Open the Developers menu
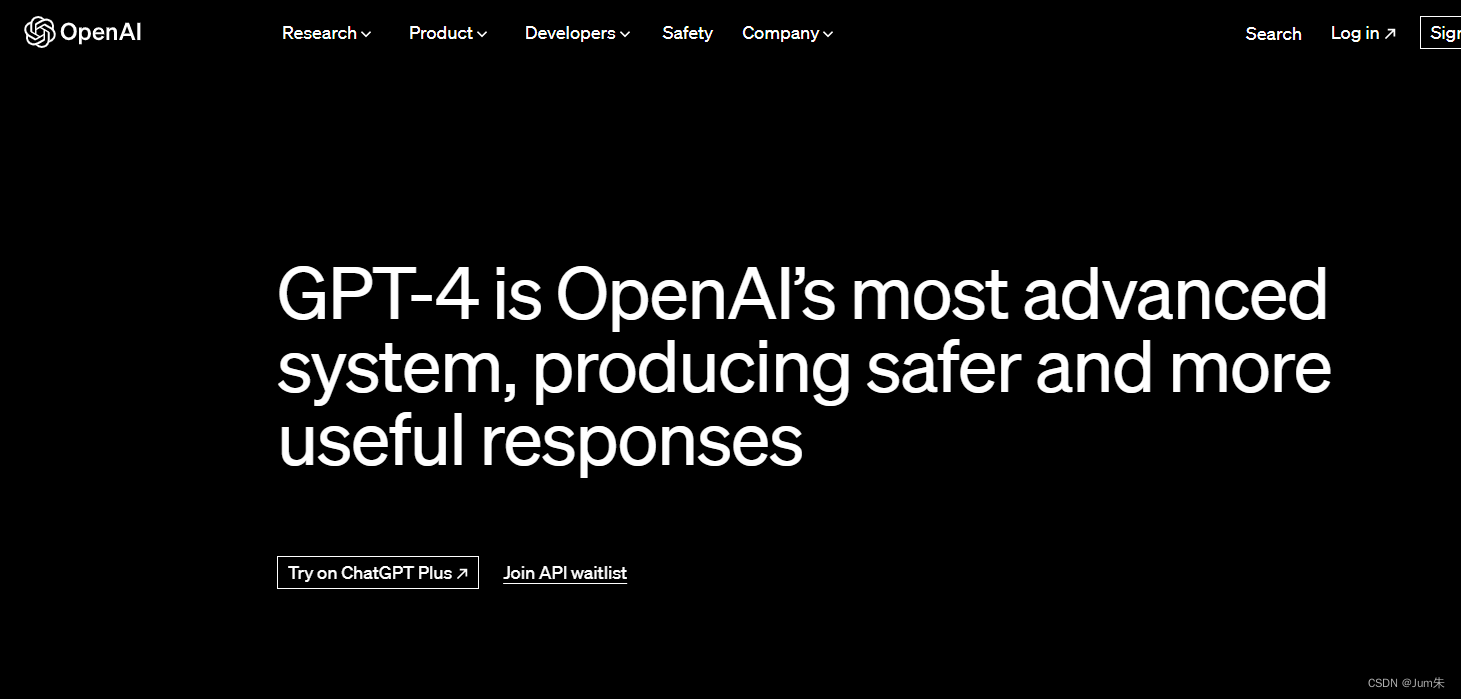Viewport: 1461px width, 699px height. click(577, 33)
